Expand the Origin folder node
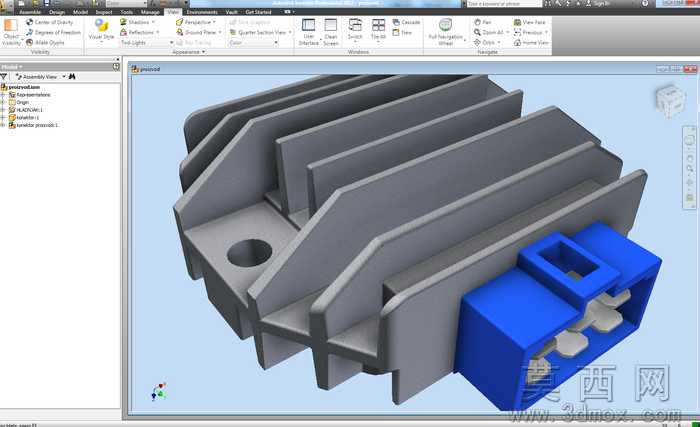 (x=3, y=102)
